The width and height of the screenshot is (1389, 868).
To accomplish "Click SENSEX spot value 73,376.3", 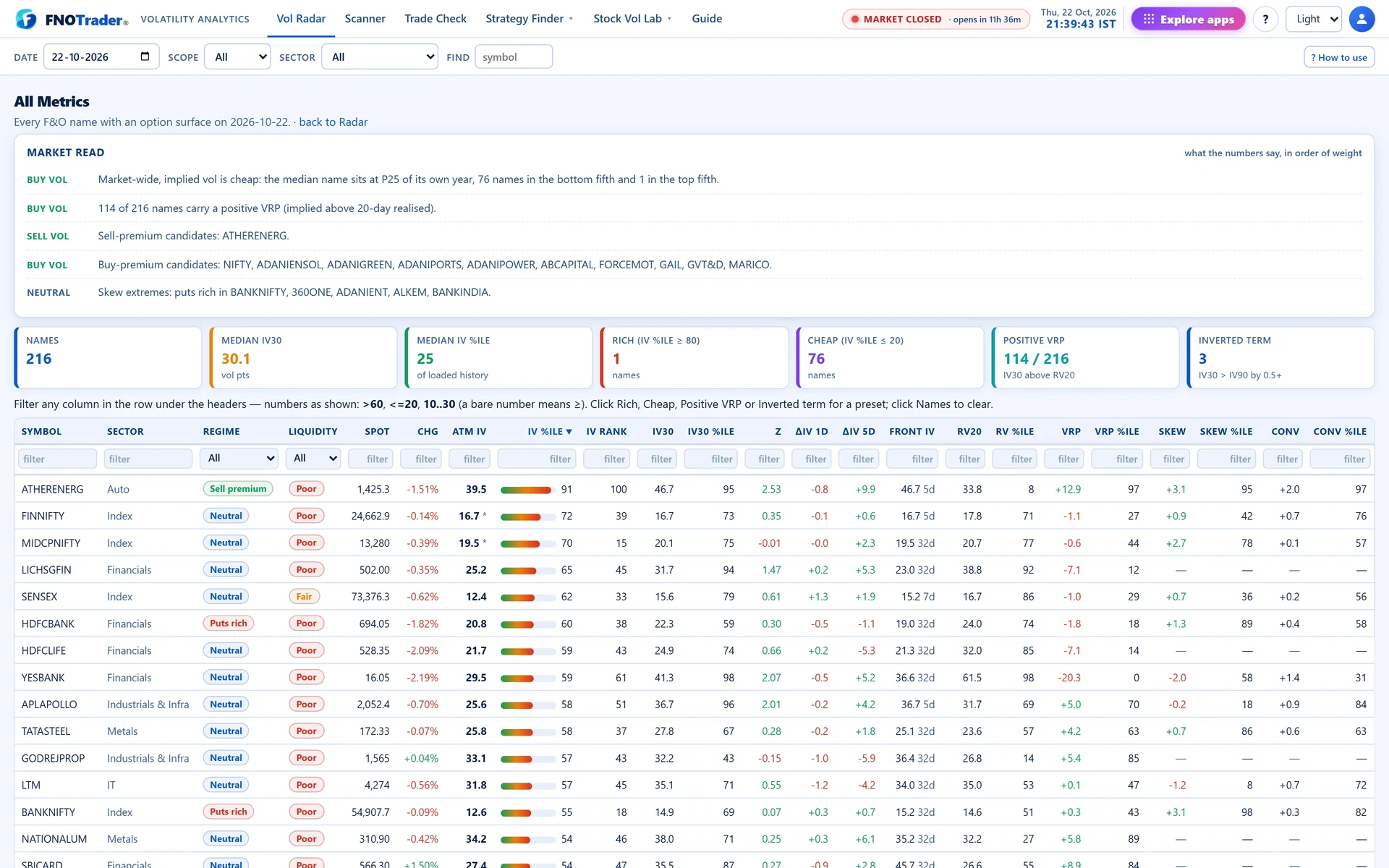I will 370,597.
